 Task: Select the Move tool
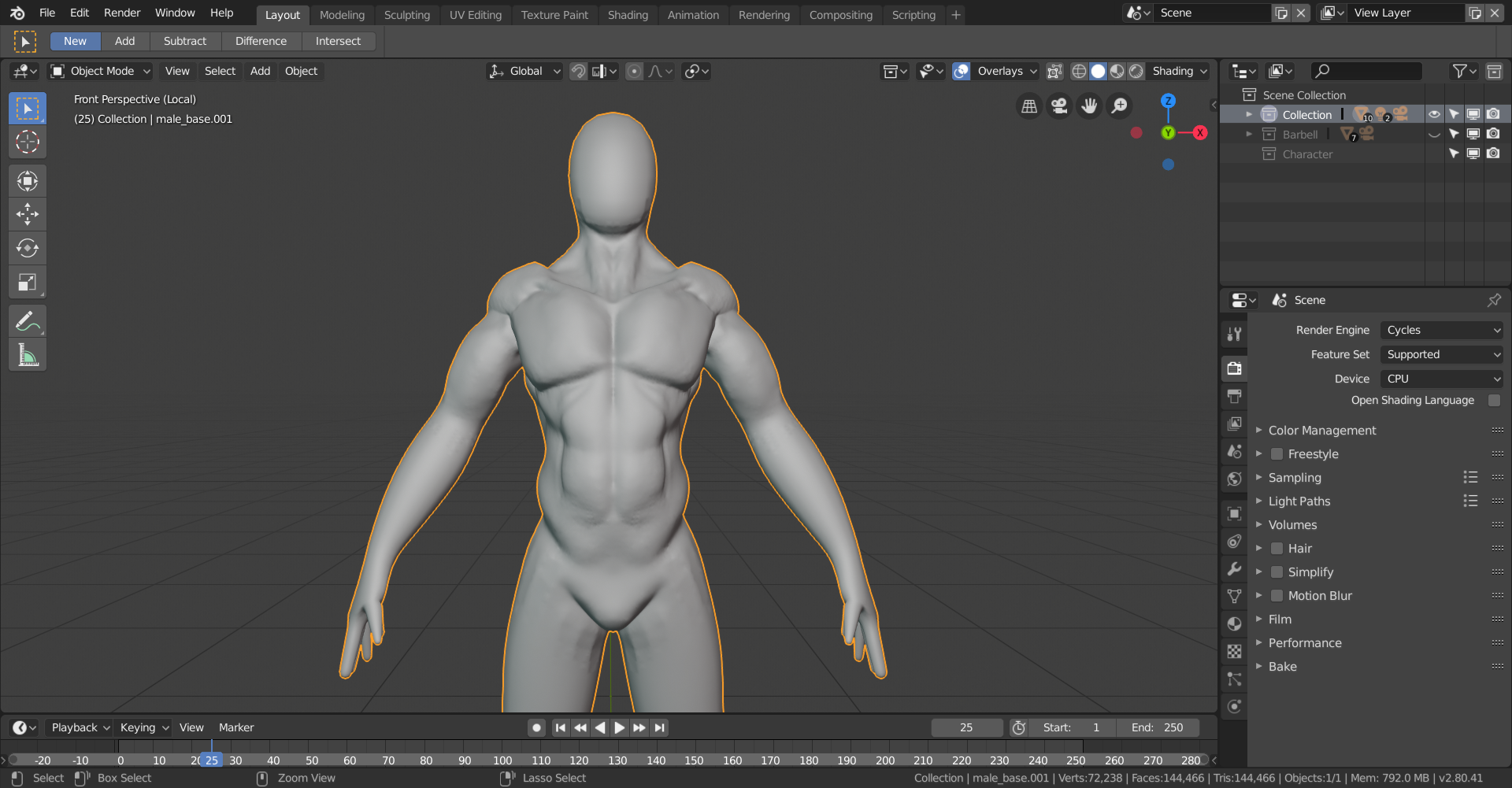click(x=28, y=214)
